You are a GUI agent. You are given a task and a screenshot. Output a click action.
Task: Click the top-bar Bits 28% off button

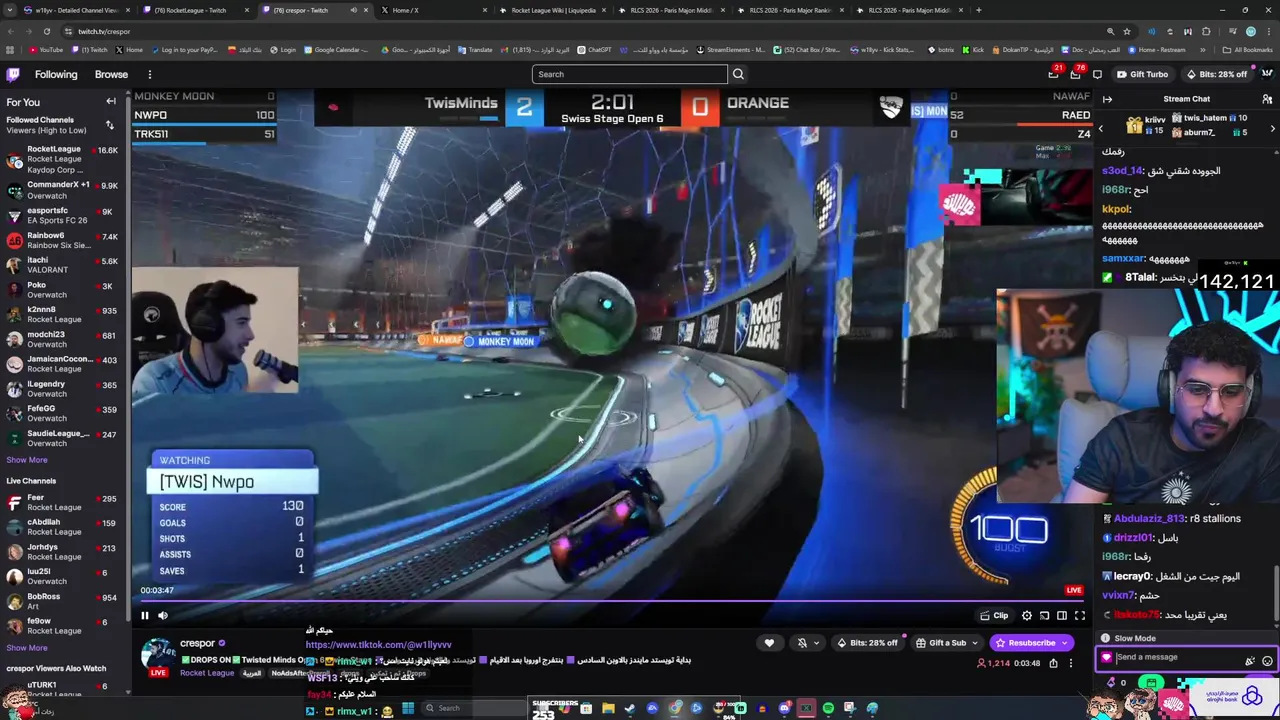pos(1217,74)
